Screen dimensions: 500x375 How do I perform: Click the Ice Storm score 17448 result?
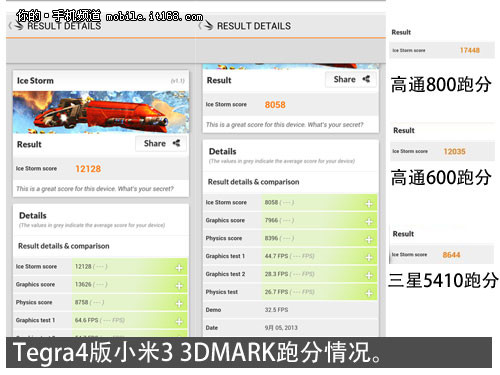pos(442,50)
